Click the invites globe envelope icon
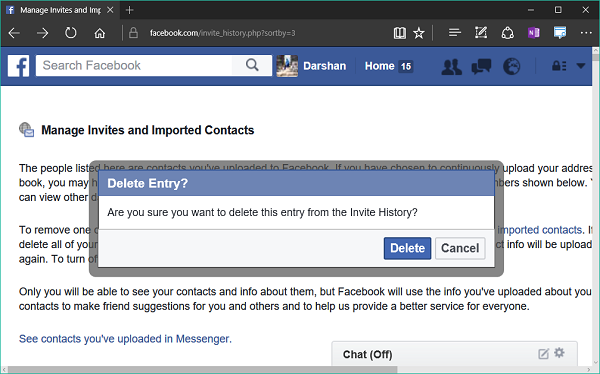Screen dimensions: 600x374 (x=27, y=130)
